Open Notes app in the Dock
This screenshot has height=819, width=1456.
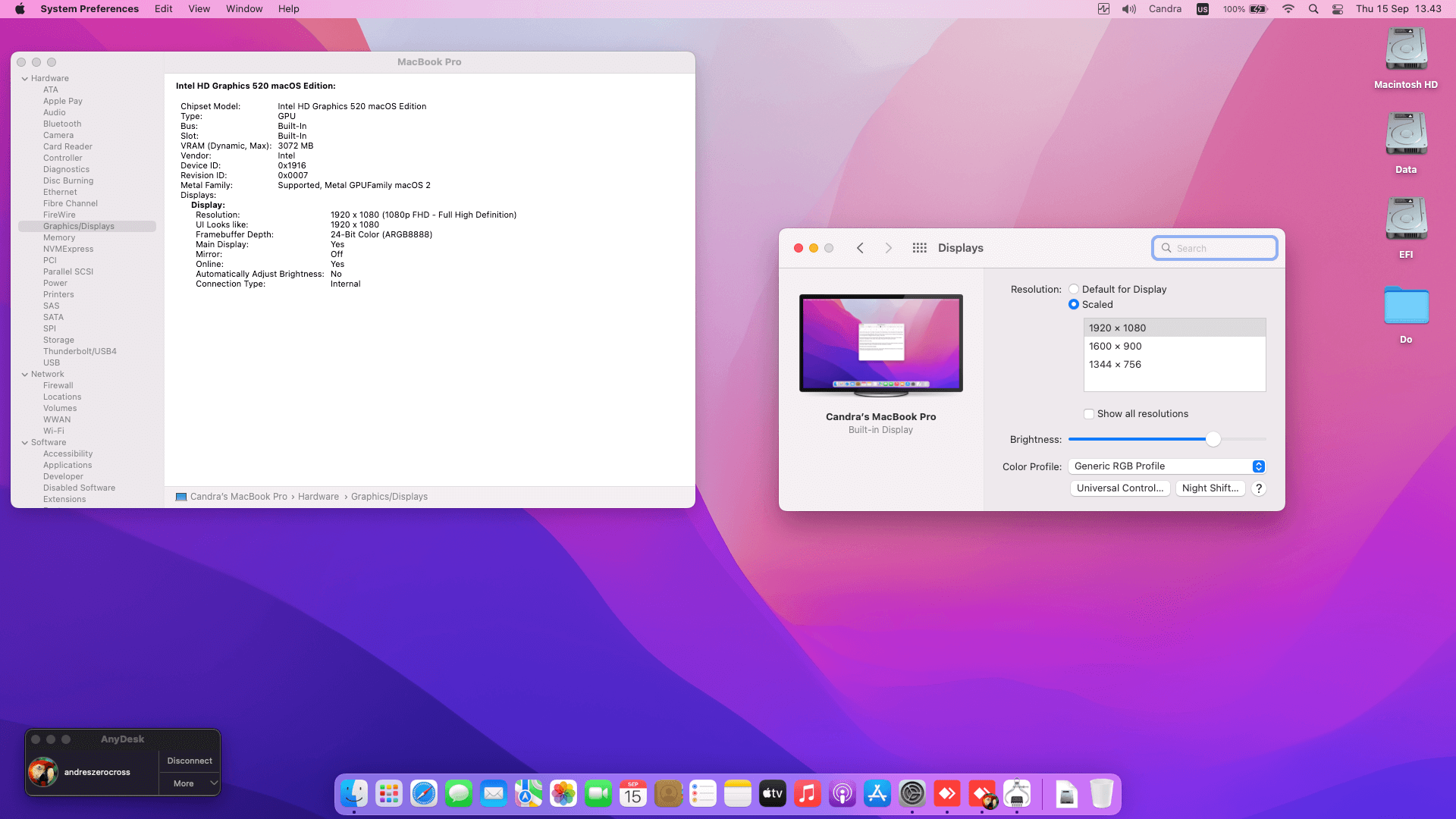pos(738,794)
